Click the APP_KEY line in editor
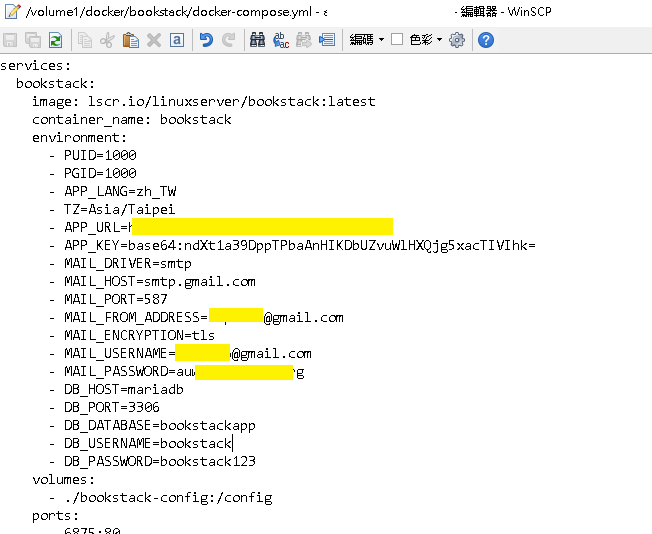Image resolution: width=652 pixels, height=534 pixels. coord(300,245)
